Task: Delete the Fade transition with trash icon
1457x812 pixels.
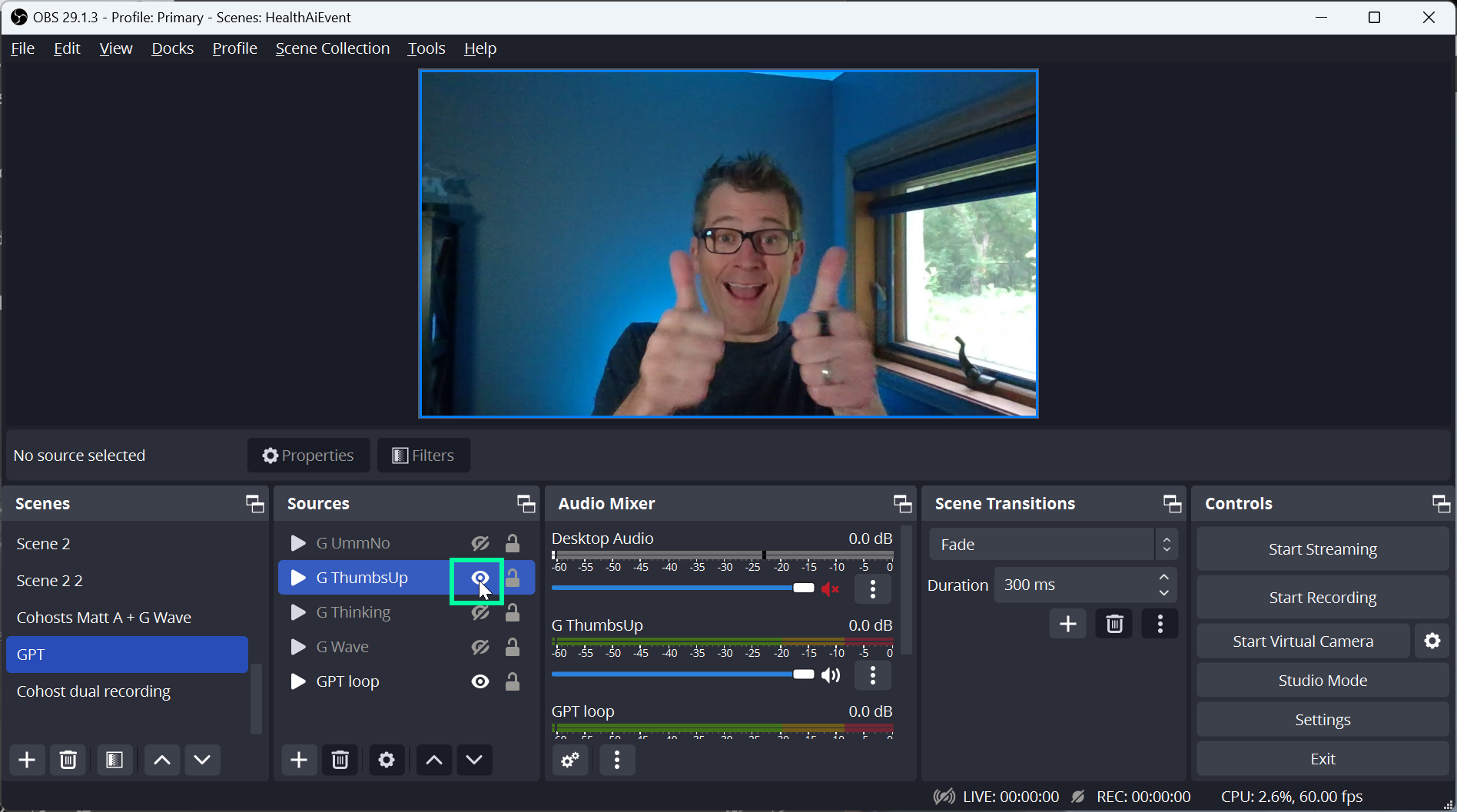Action: 1113,624
